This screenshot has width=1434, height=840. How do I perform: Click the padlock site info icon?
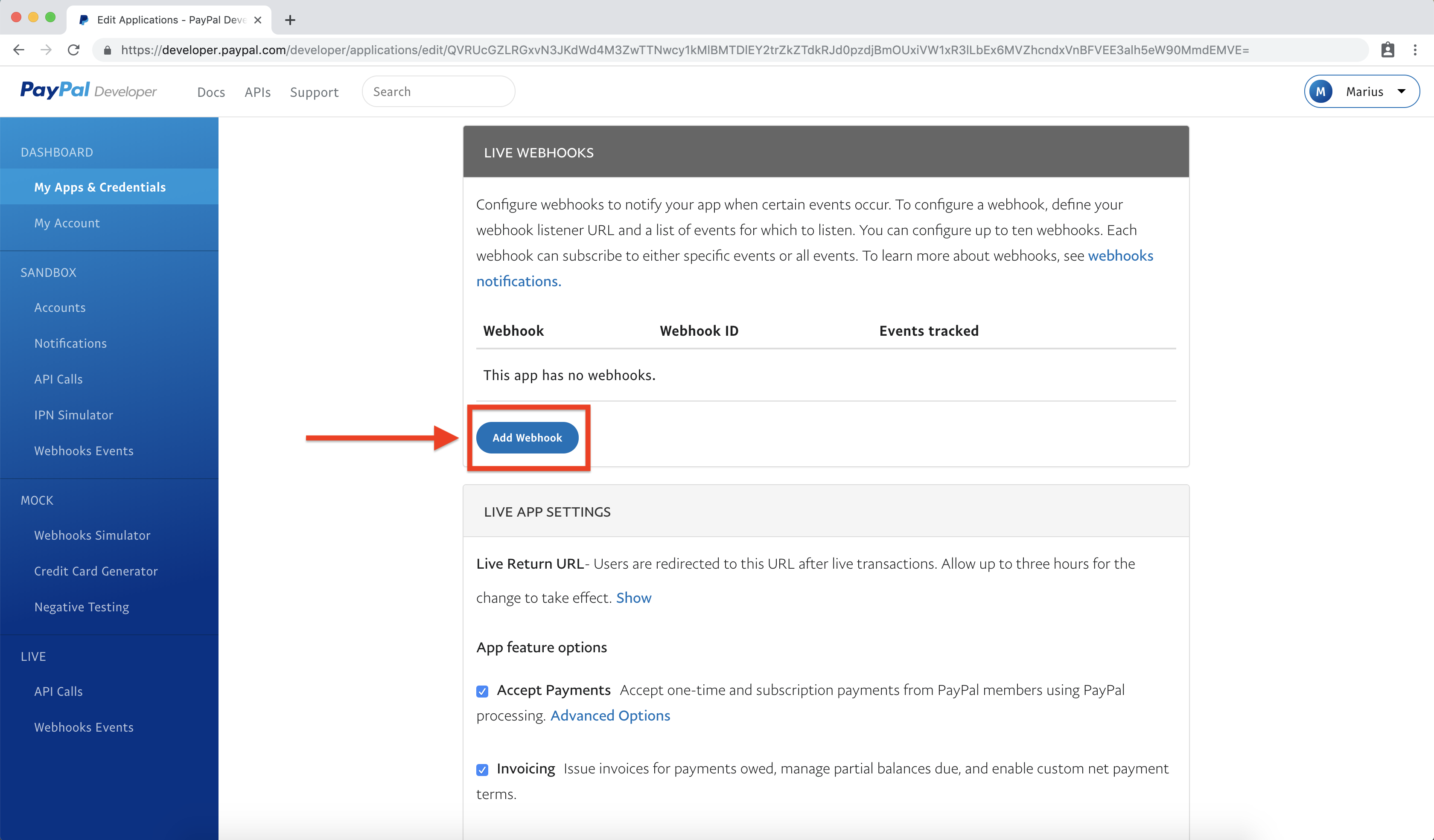tap(108, 50)
